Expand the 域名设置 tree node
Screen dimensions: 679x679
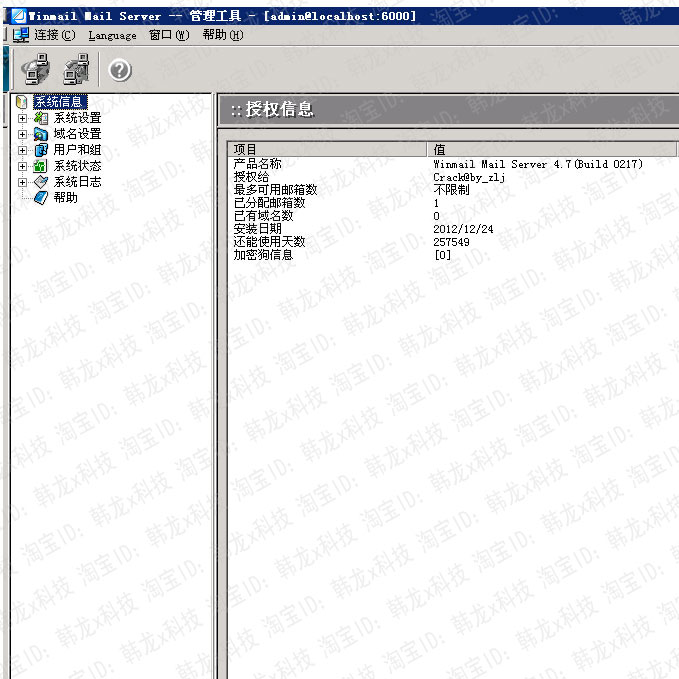pyautogui.click(x=23, y=134)
